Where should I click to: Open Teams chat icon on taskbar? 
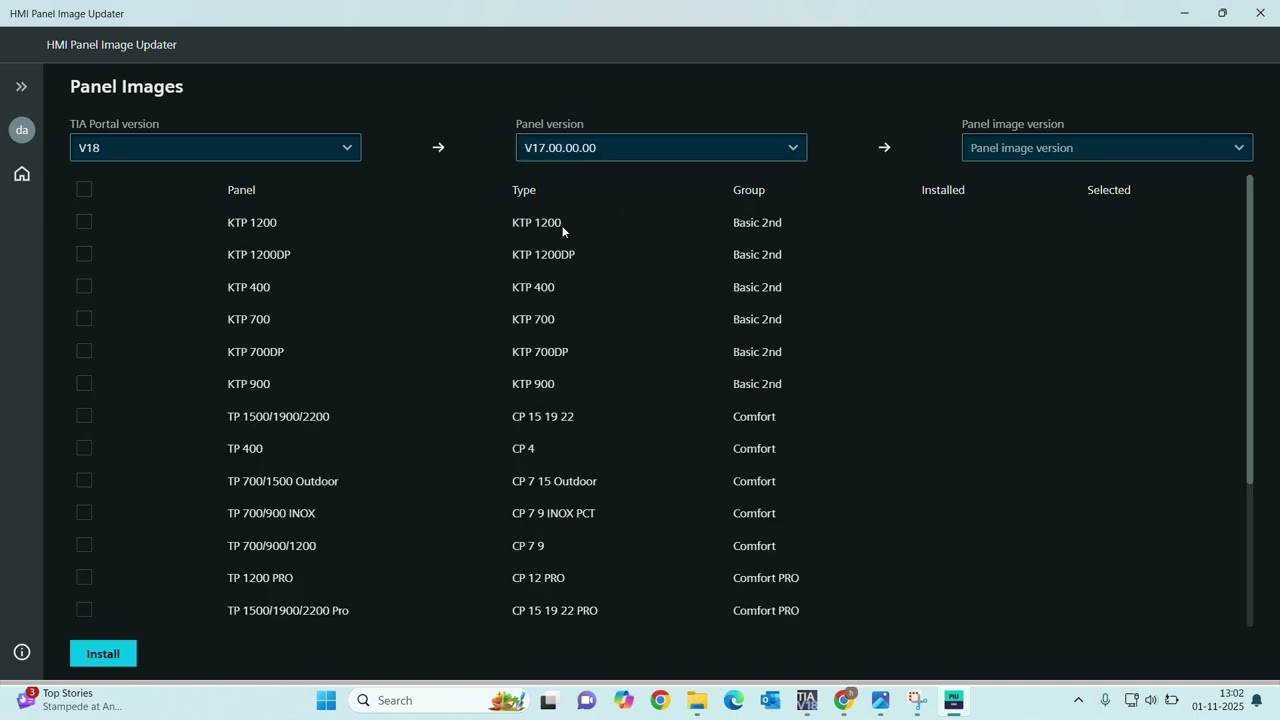[586, 701]
